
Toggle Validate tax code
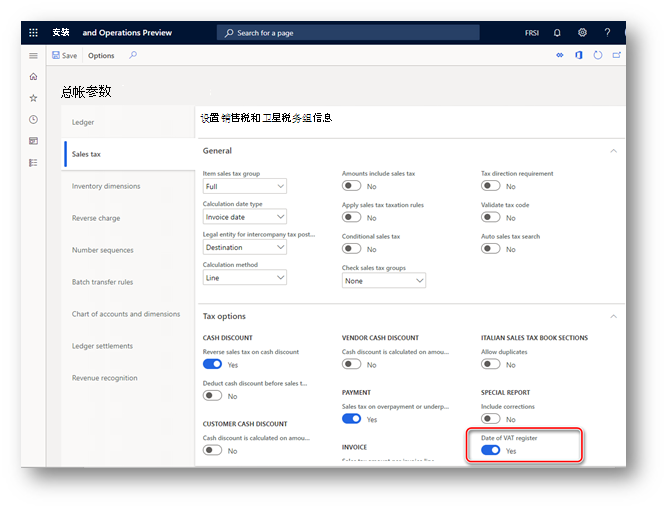490,217
